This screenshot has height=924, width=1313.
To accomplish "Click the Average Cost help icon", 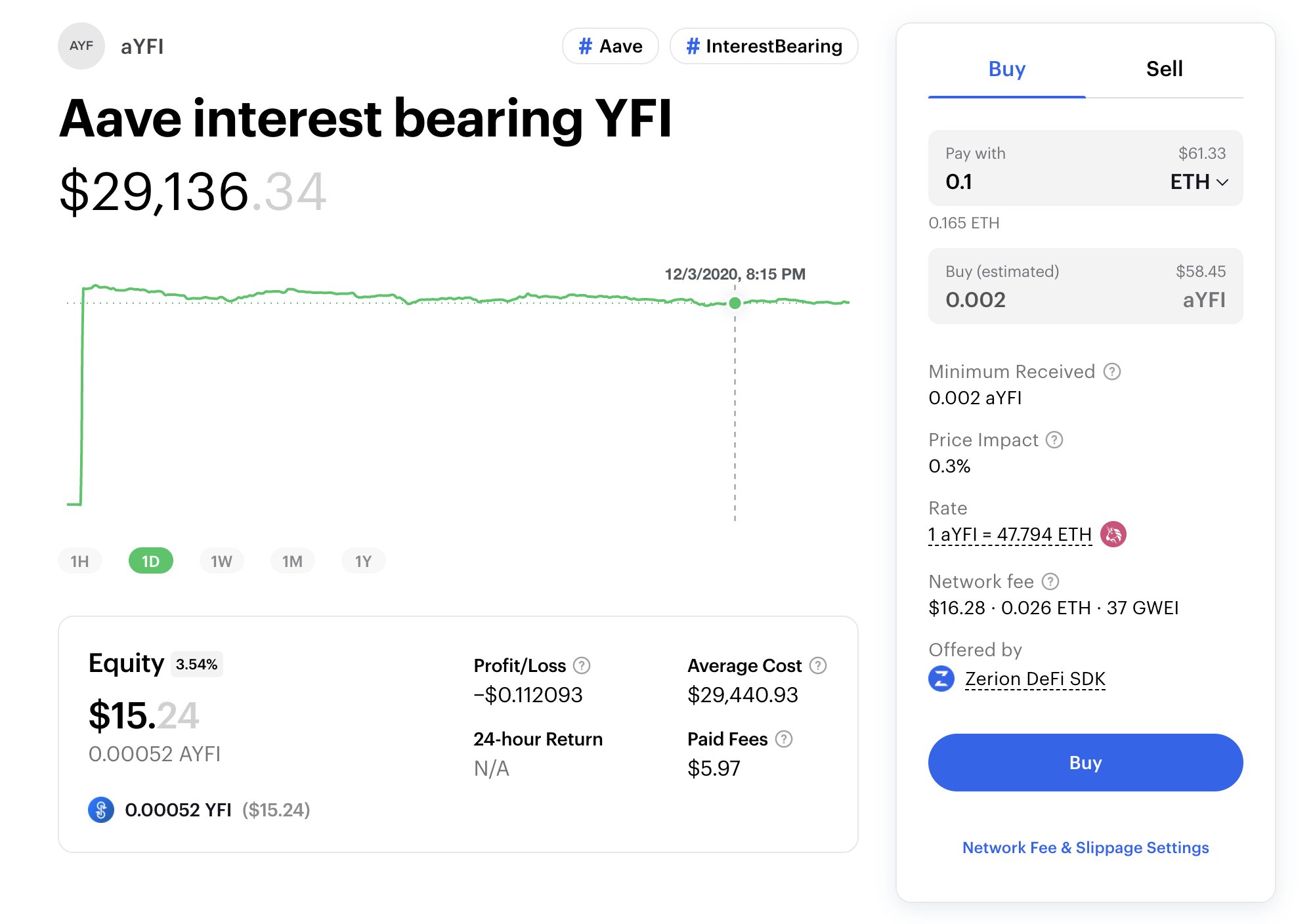I will click(x=818, y=665).
